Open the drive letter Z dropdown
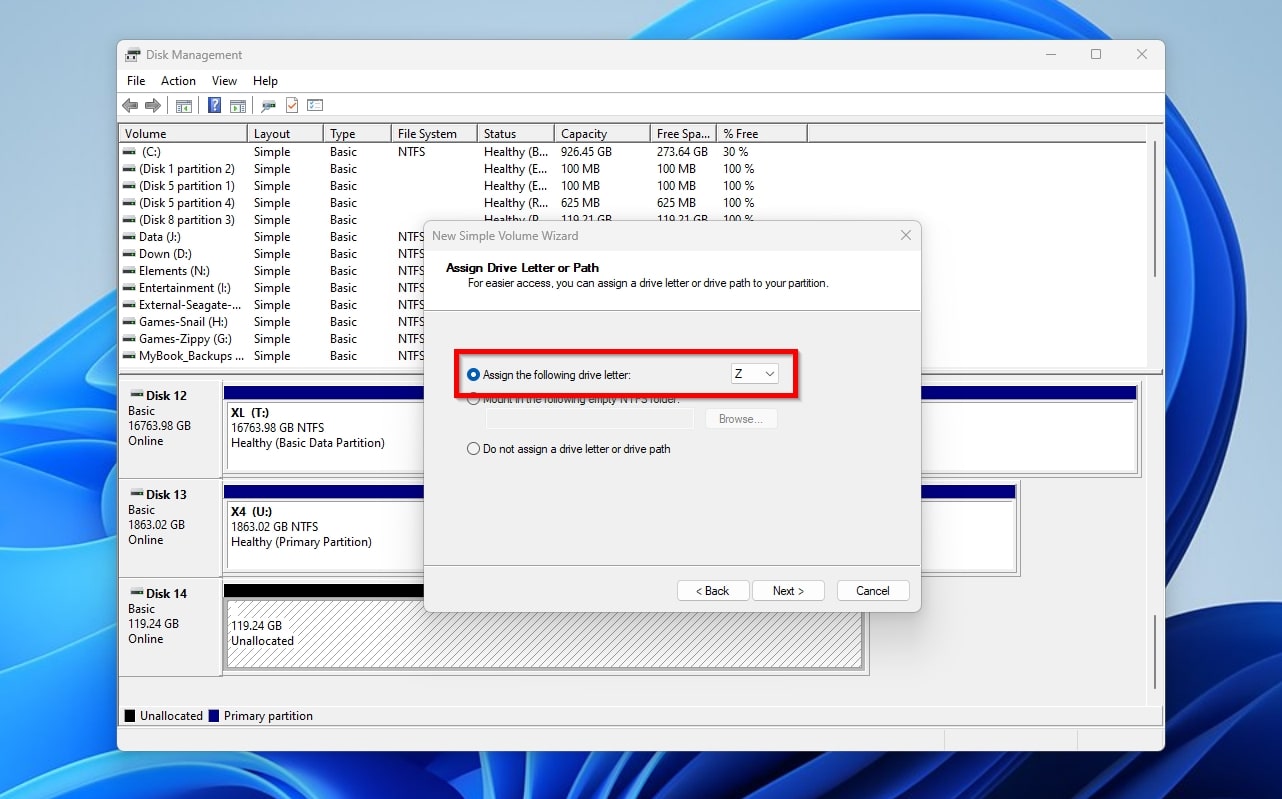This screenshot has width=1282, height=799. (x=754, y=374)
